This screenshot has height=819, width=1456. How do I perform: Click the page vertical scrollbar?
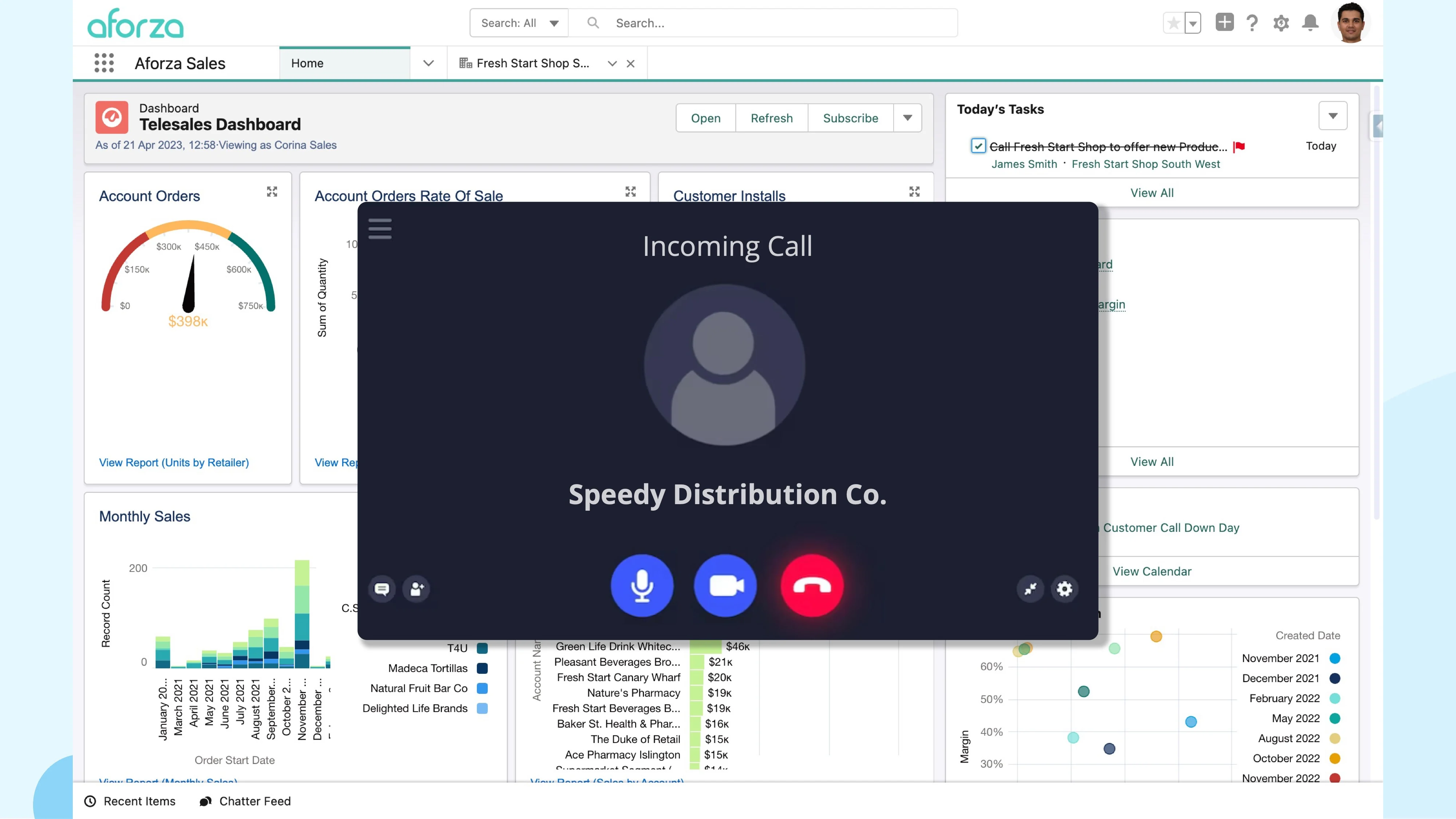coord(1377,302)
